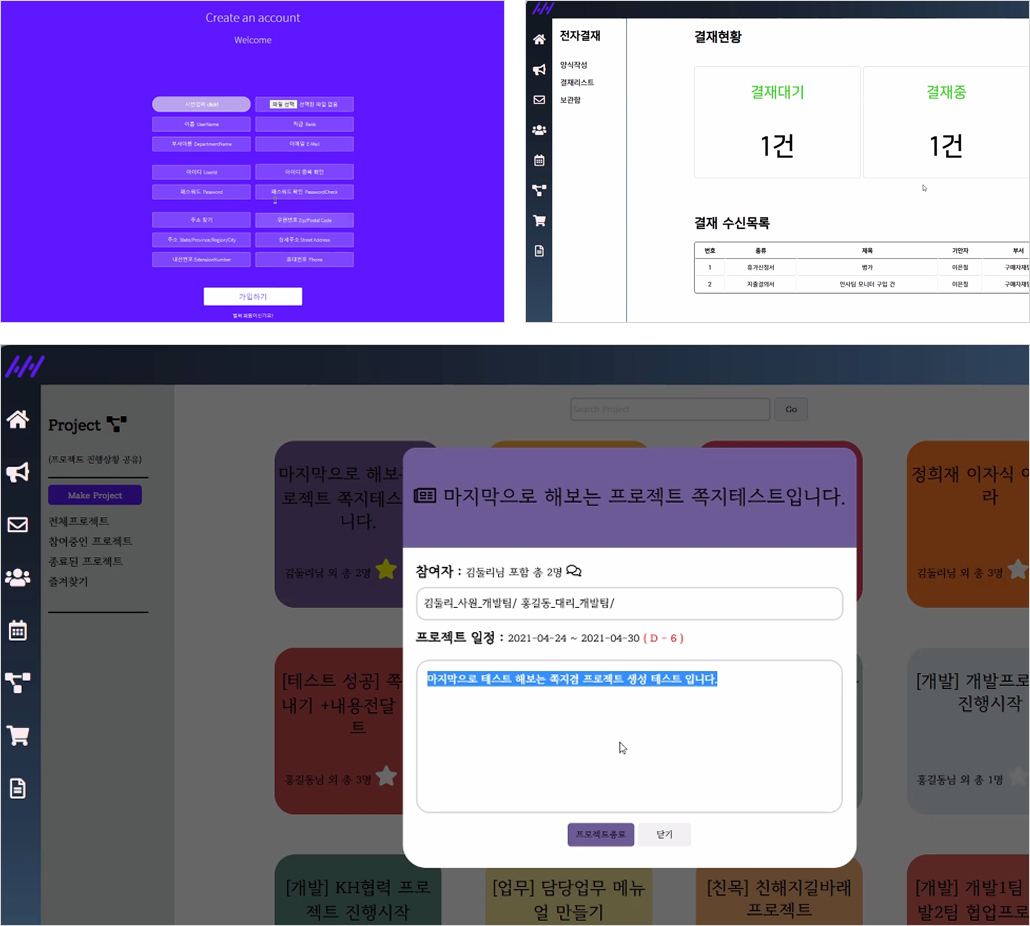The height and width of the screenshot is (926, 1030).
Task: Click the Go search button
Action: click(x=791, y=409)
